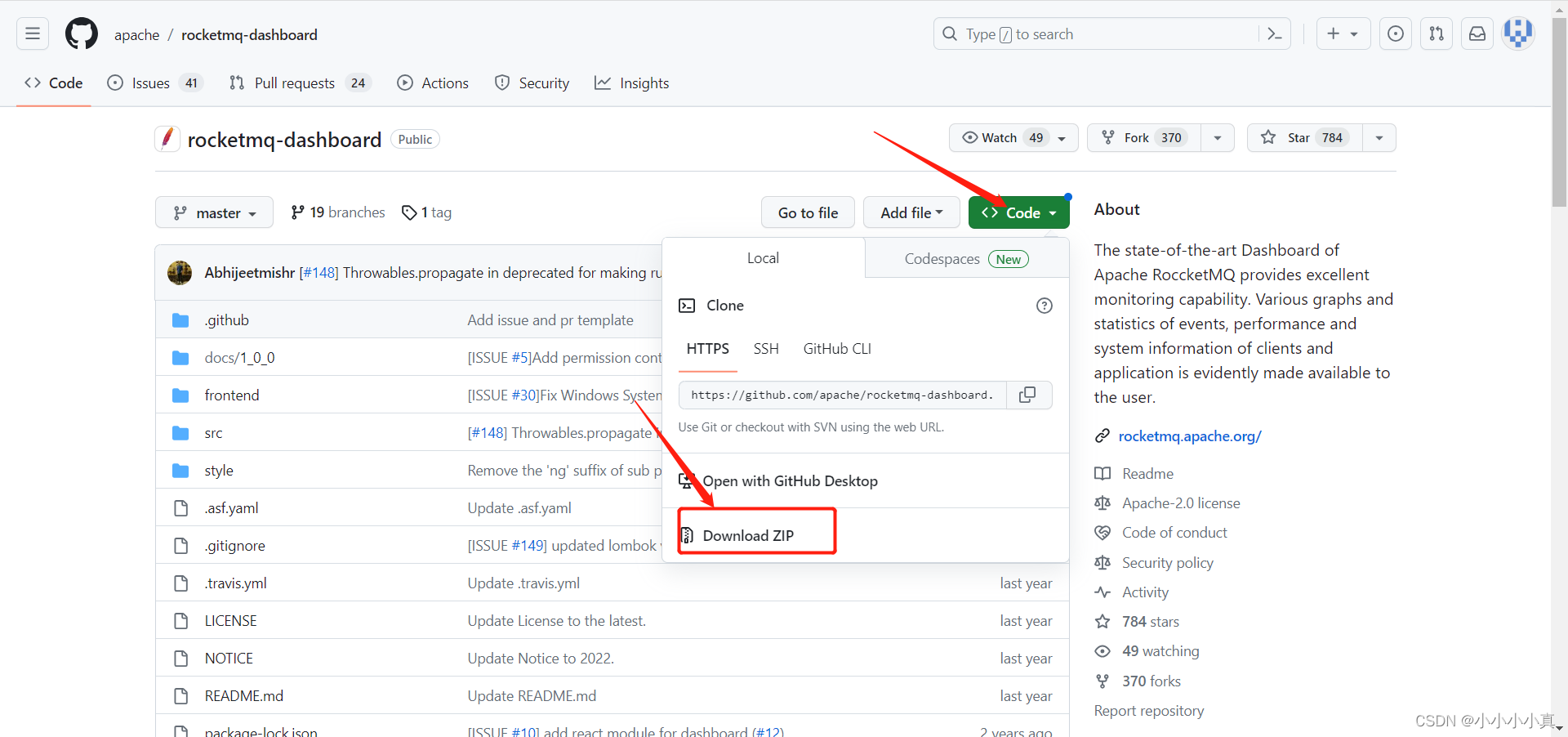Open the Security tab
Viewport: 1568px width, 737px height.
click(532, 83)
